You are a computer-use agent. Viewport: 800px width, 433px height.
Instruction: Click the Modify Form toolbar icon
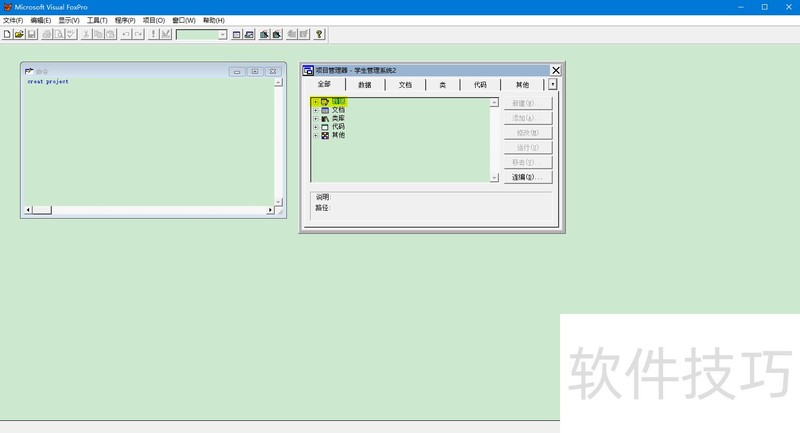pos(165,34)
